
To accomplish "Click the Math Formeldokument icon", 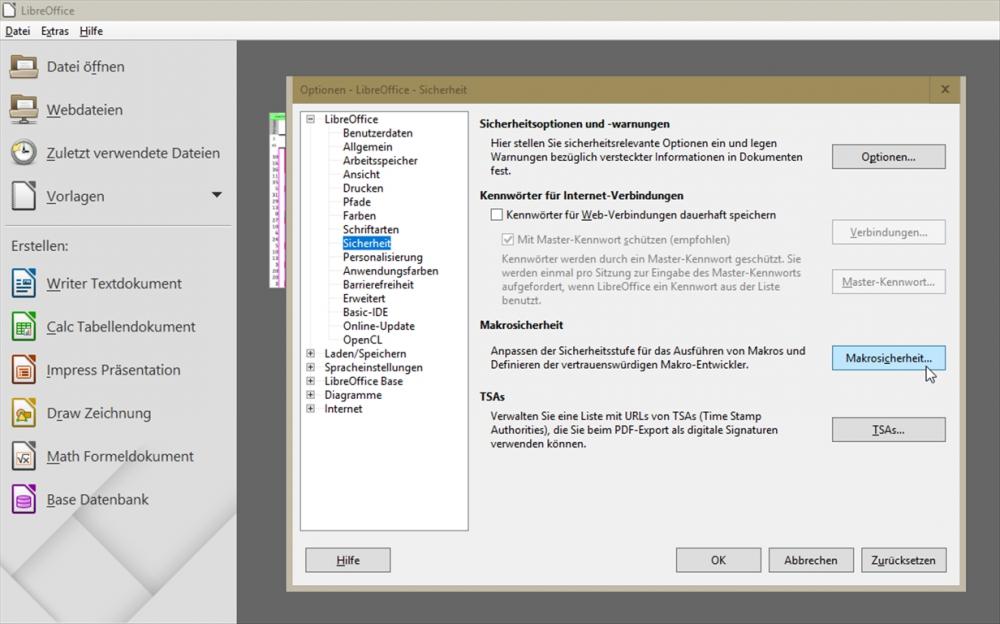I will 24,456.
